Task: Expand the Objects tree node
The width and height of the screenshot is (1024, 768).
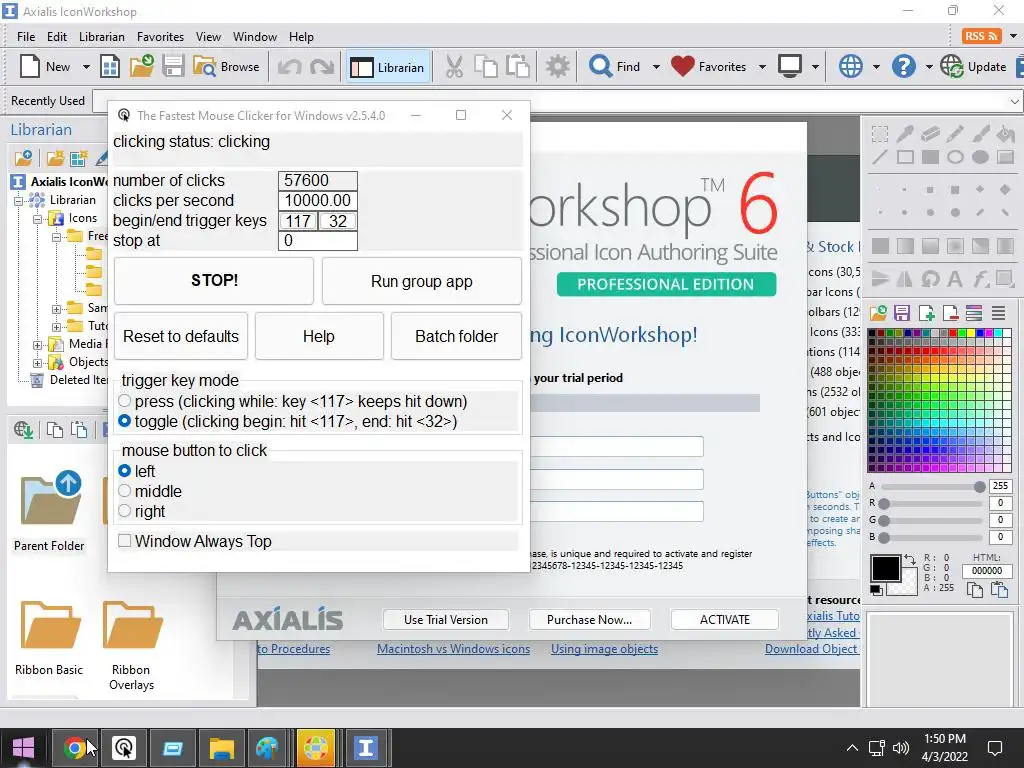Action: coord(37,362)
